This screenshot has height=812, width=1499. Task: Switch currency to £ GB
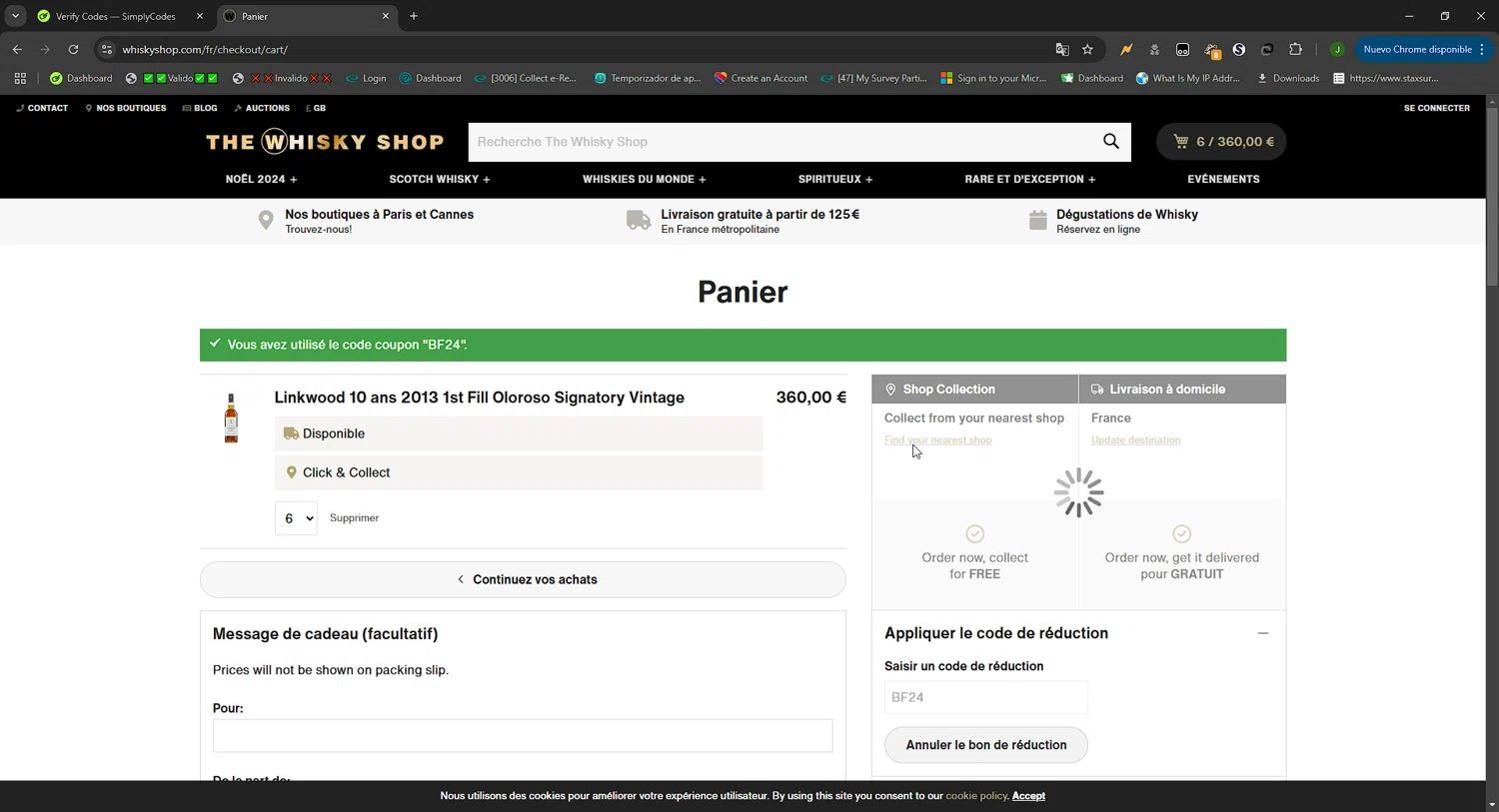click(x=316, y=108)
